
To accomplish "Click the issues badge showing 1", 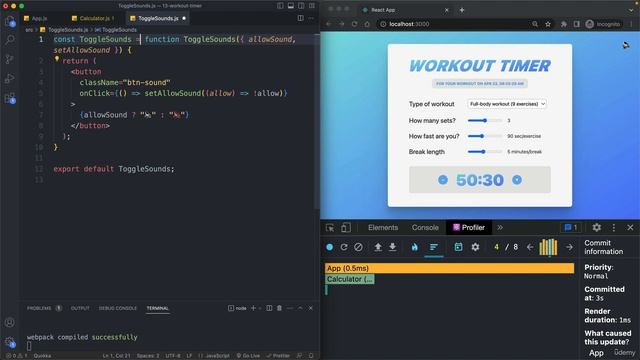I will click(x=571, y=227).
